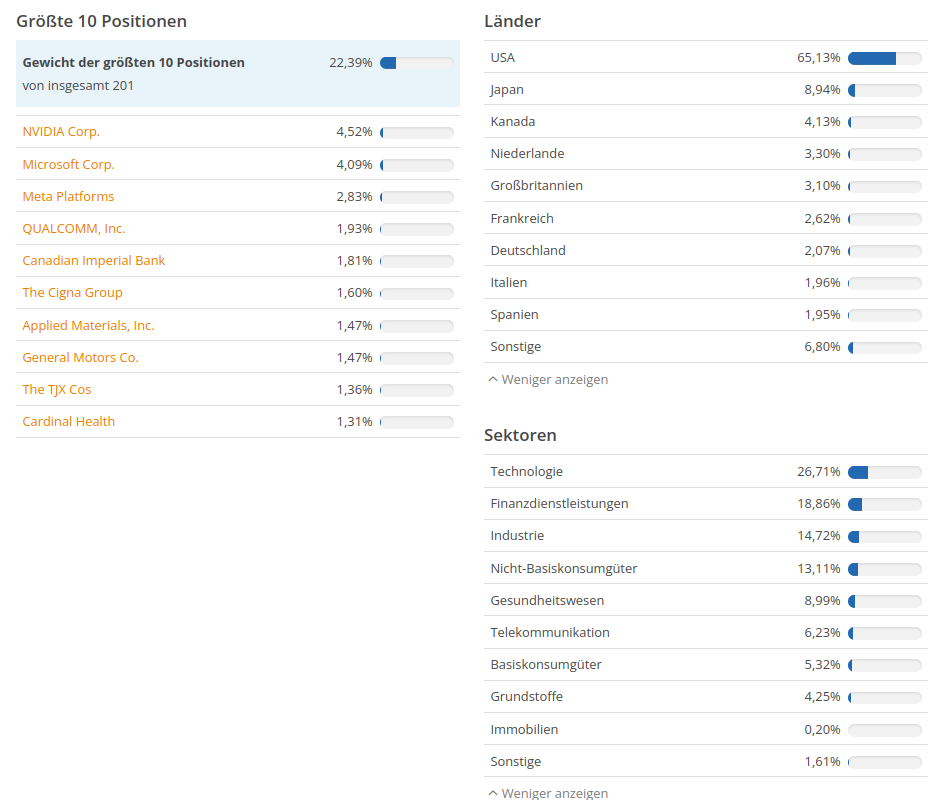Viewport: 950px width, 800px height.
Task: Click the Größte 10 Positionen heading
Action: [x=101, y=21]
